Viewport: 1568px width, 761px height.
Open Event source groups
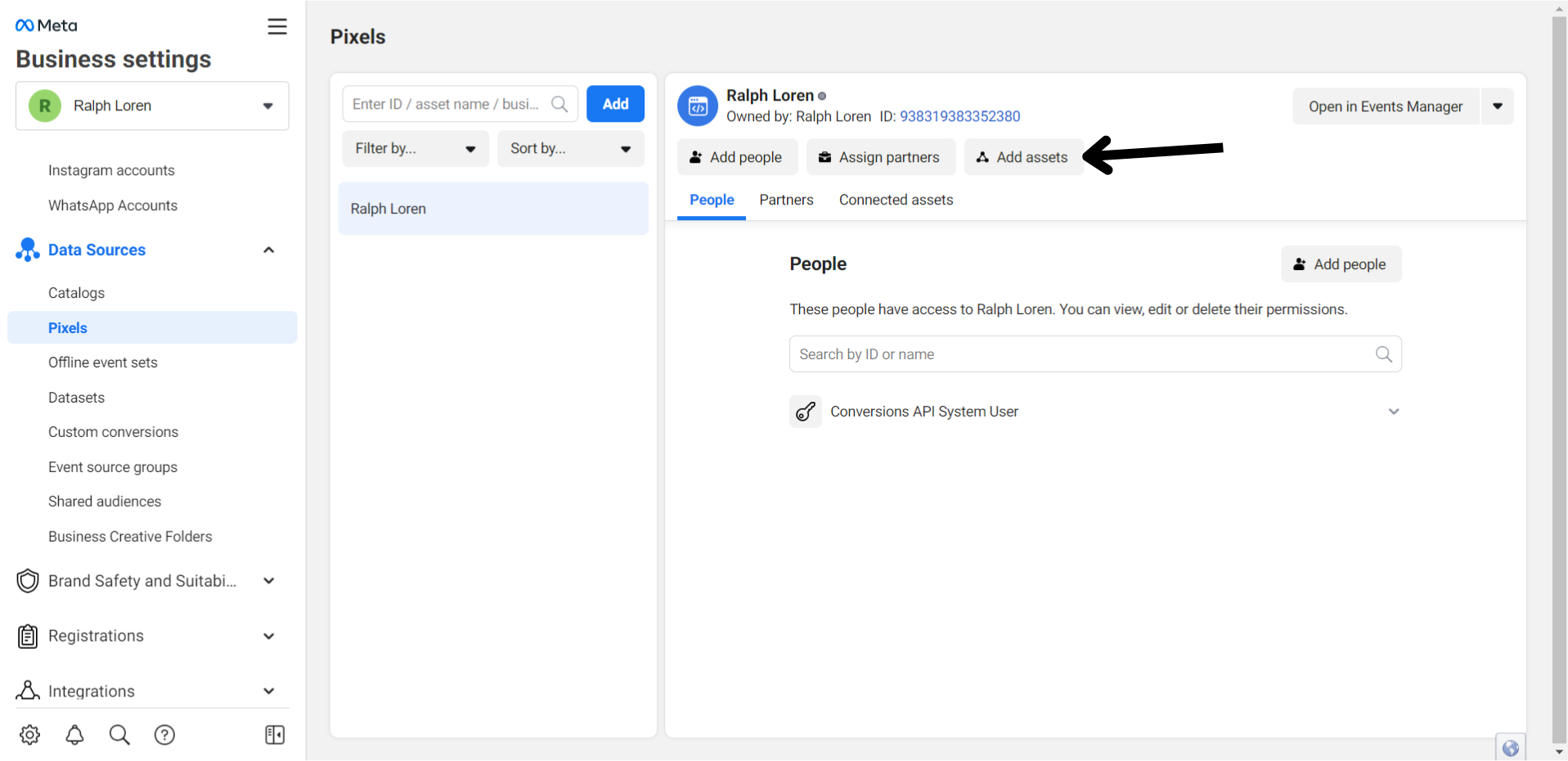[x=113, y=467]
